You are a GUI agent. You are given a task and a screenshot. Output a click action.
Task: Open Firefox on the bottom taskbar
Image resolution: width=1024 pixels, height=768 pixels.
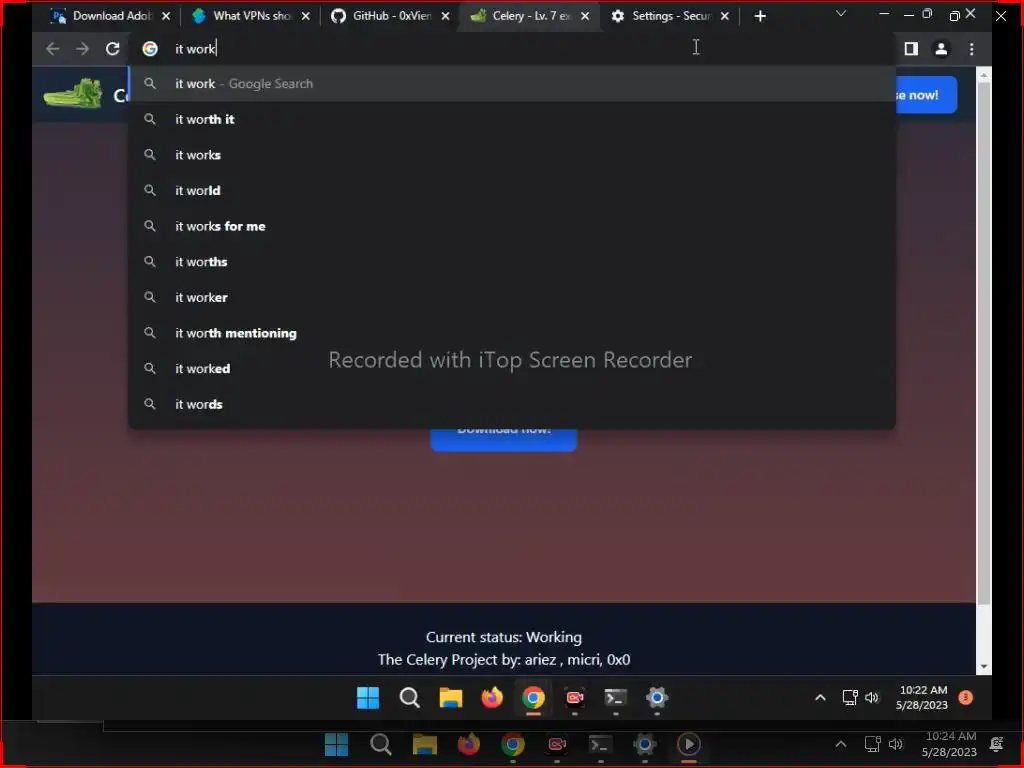coord(468,744)
